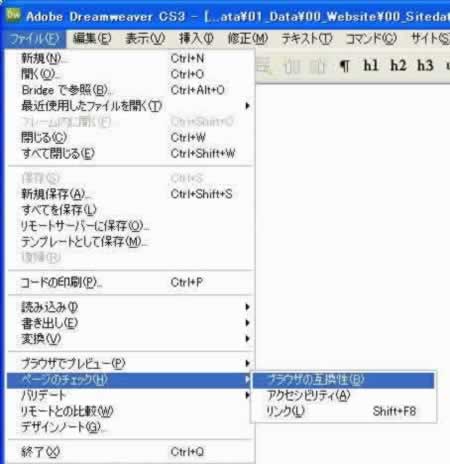Open the ファイル(F) menu
Image resolution: width=450 pixels, height=464 pixels.
click(x=34, y=39)
